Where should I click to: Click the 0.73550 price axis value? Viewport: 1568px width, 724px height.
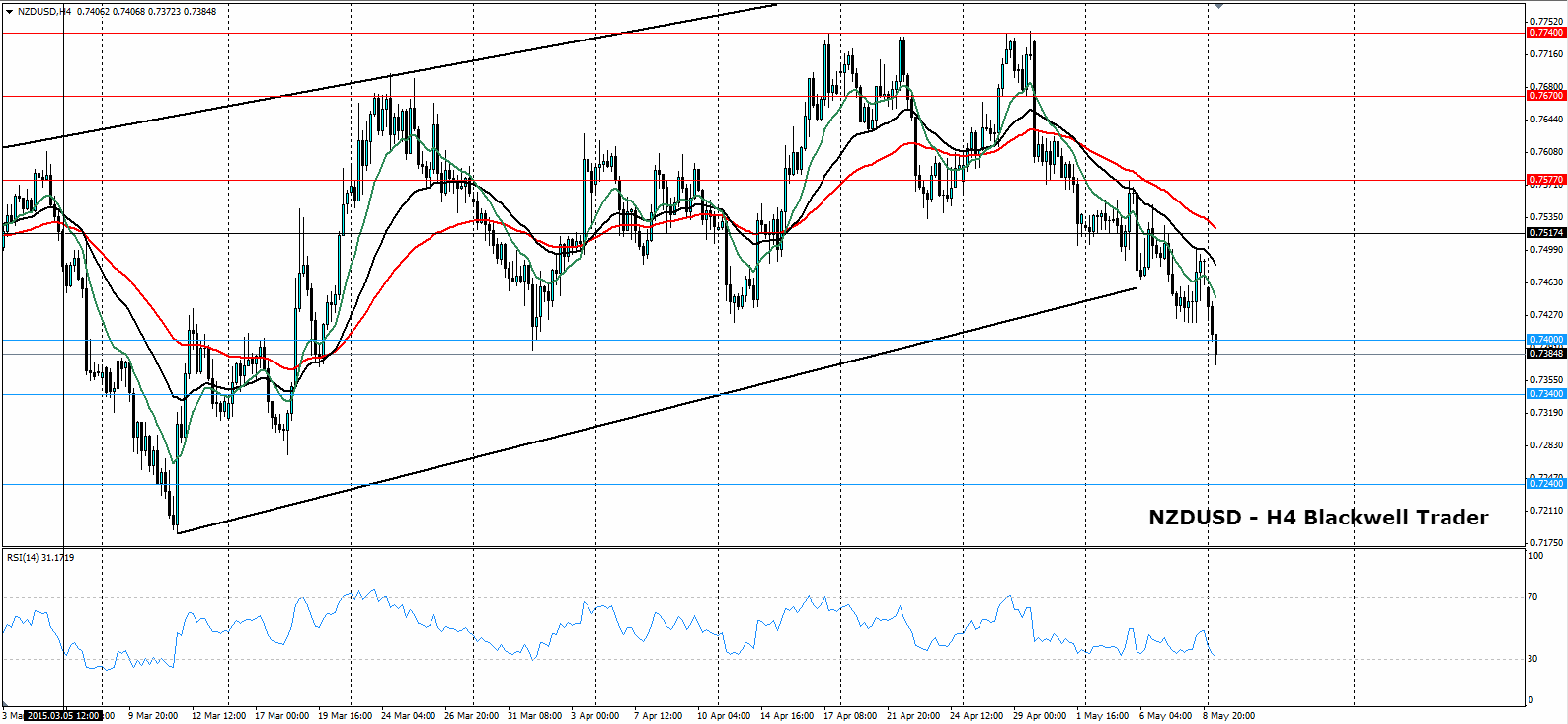tap(1546, 380)
